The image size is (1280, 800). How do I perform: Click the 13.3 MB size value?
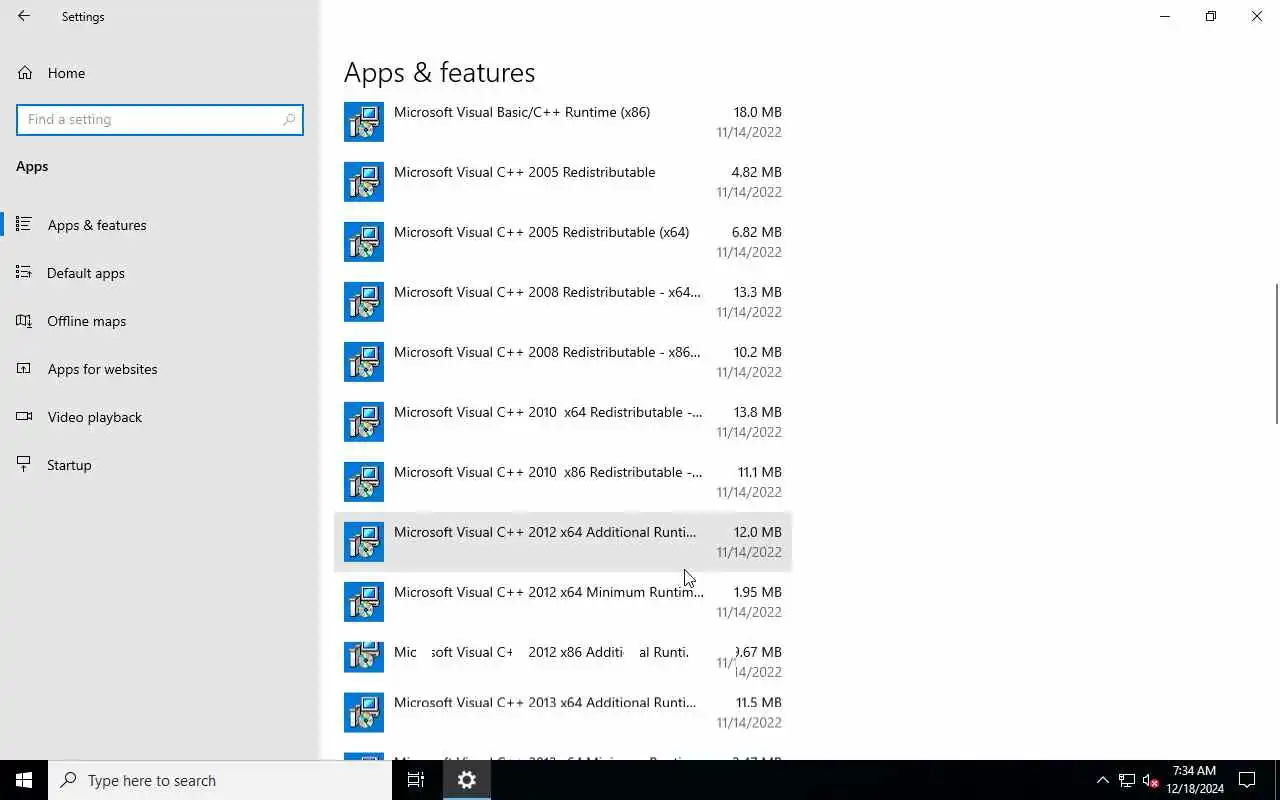[758, 292]
